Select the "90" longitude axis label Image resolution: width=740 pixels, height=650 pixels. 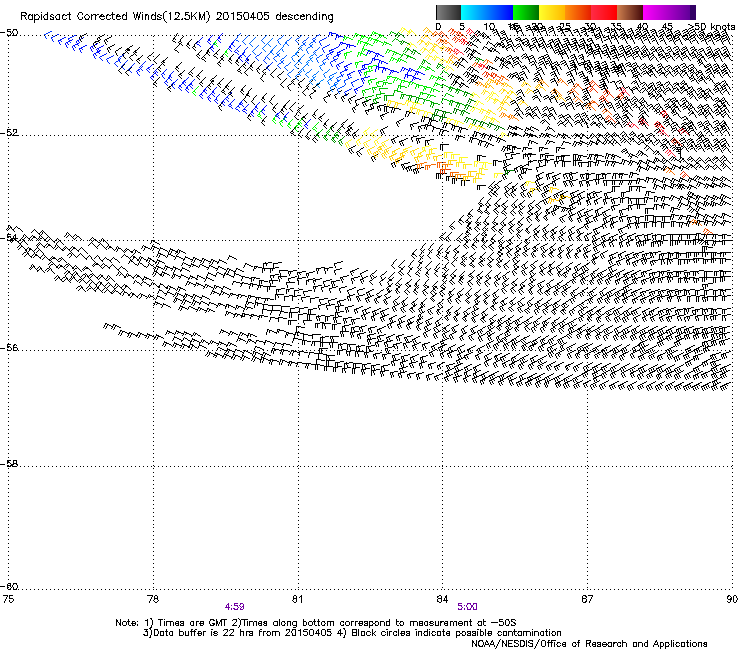732,599
